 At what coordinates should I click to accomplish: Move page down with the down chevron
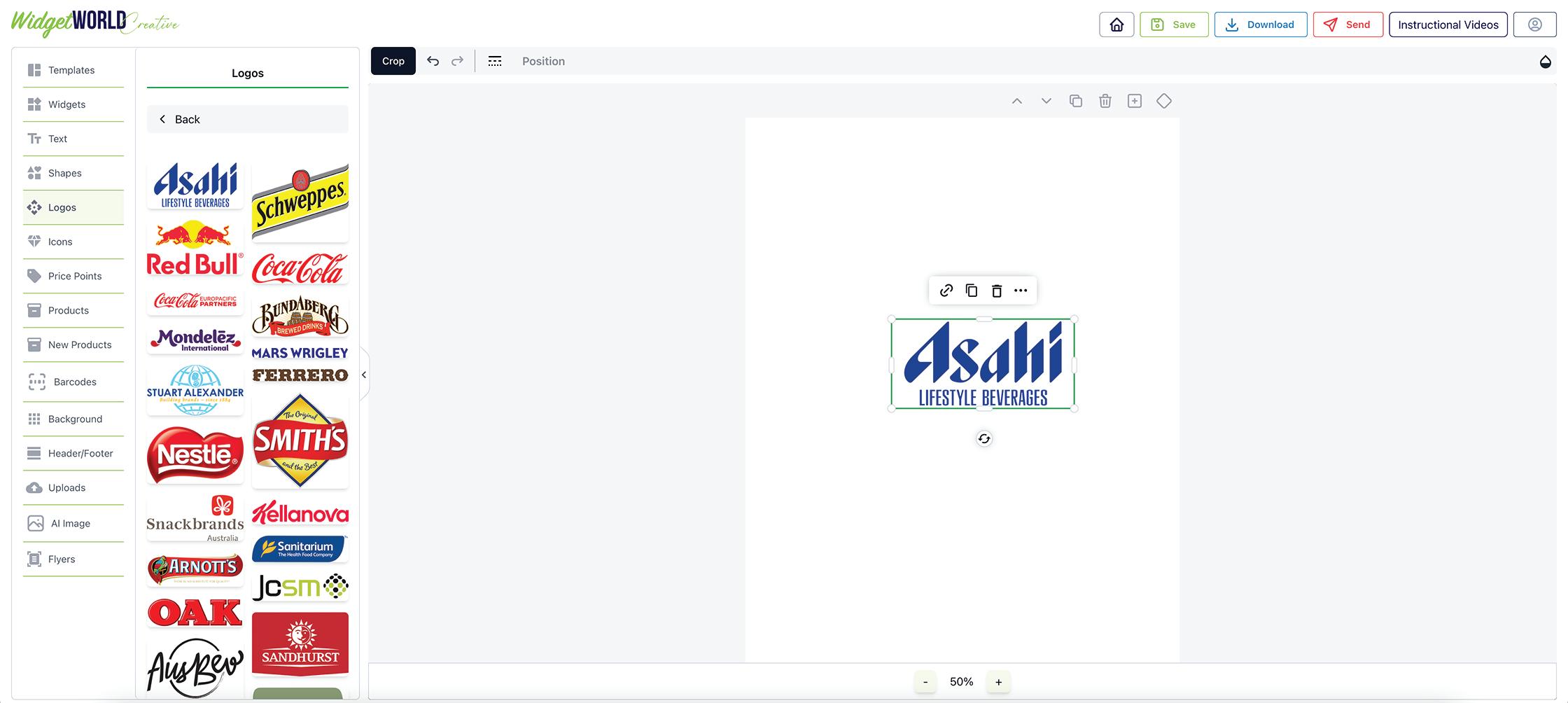(x=1046, y=101)
